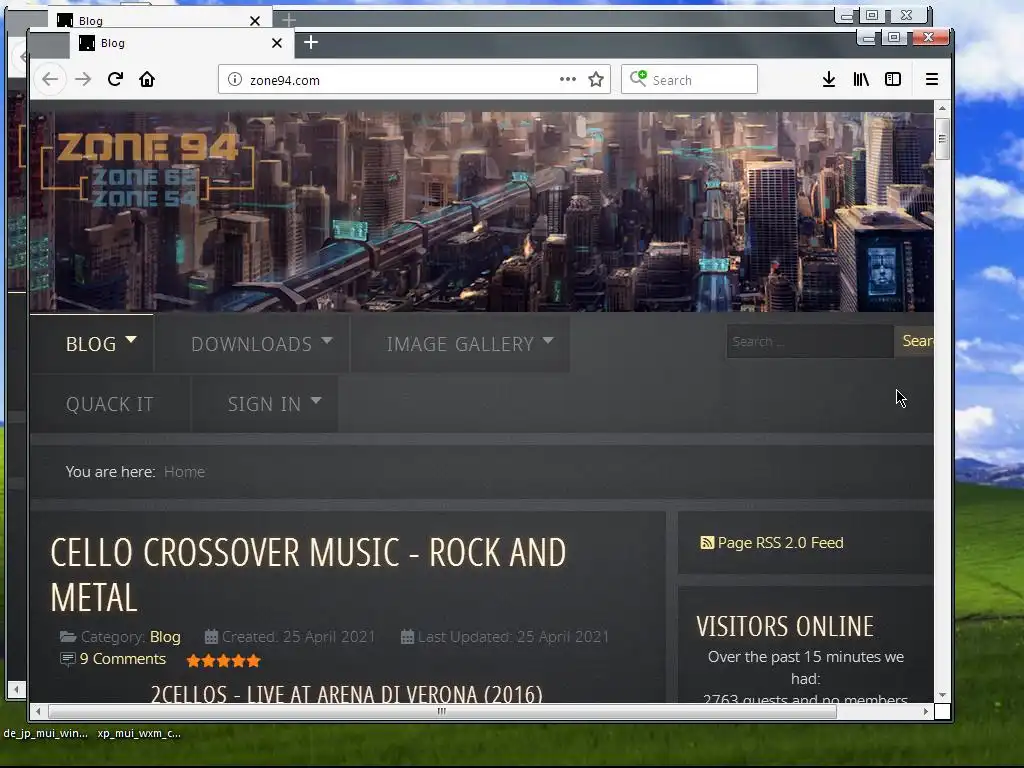Open page actions three-dot menu
Image resolution: width=1024 pixels, height=768 pixels.
pyautogui.click(x=568, y=79)
